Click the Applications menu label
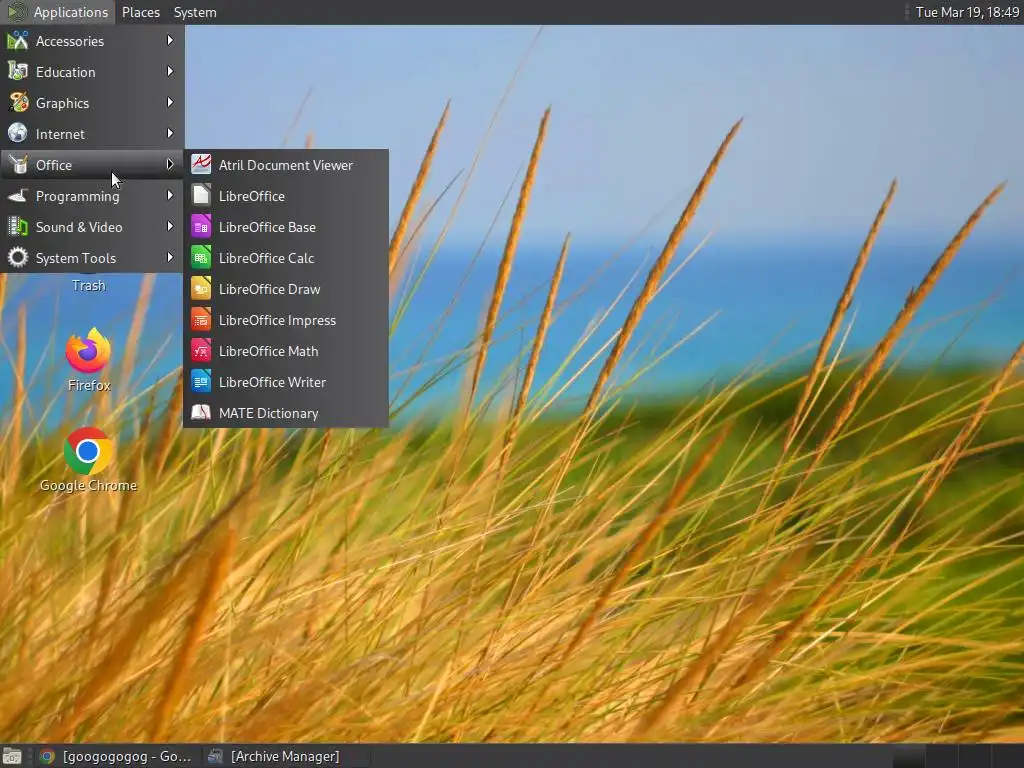The width and height of the screenshot is (1024, 768). coord(71,12)
